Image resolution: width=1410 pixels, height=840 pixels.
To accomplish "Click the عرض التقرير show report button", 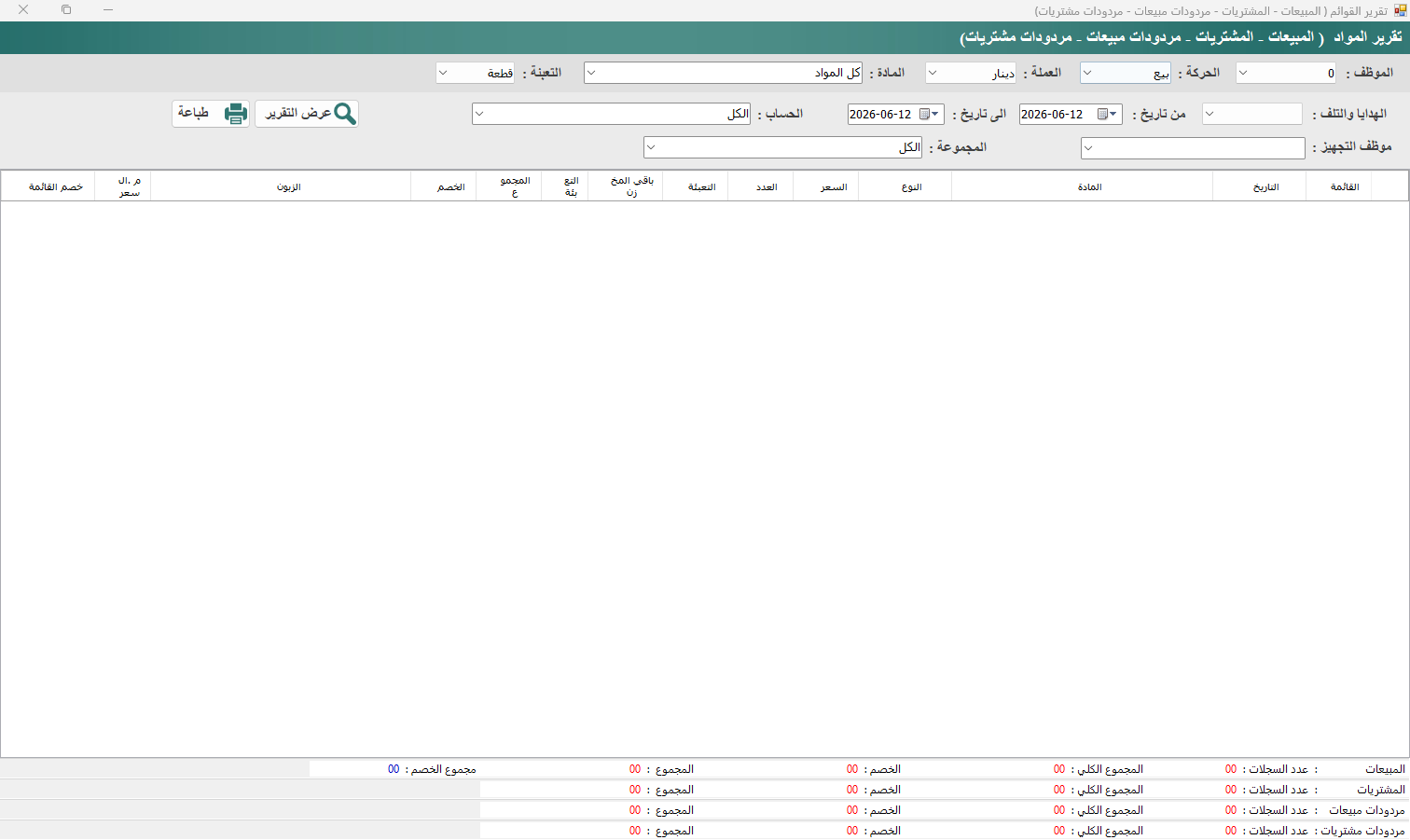I will pyautogui.click(x=307, y=114).
